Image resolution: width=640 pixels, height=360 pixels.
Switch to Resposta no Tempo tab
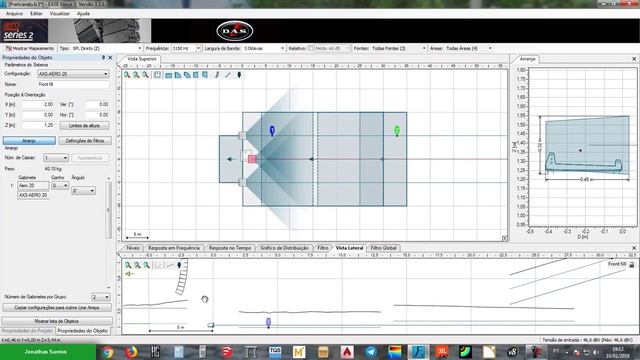point(230,248)
